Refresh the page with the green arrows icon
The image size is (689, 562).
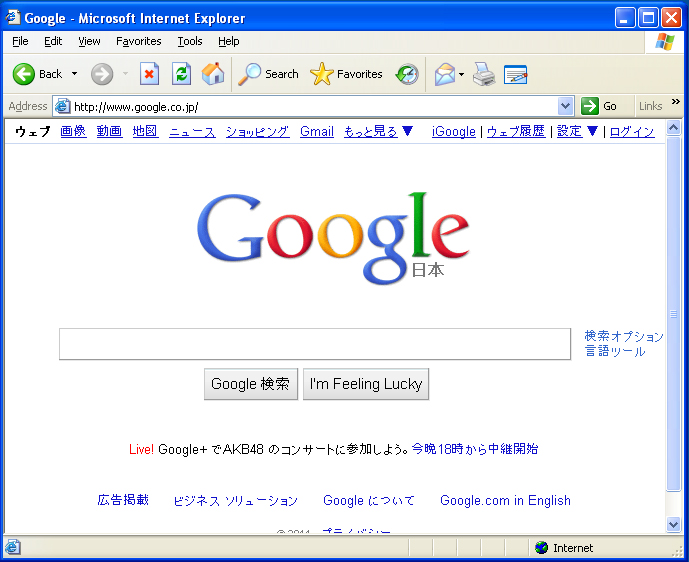click(x=181, y=74)
